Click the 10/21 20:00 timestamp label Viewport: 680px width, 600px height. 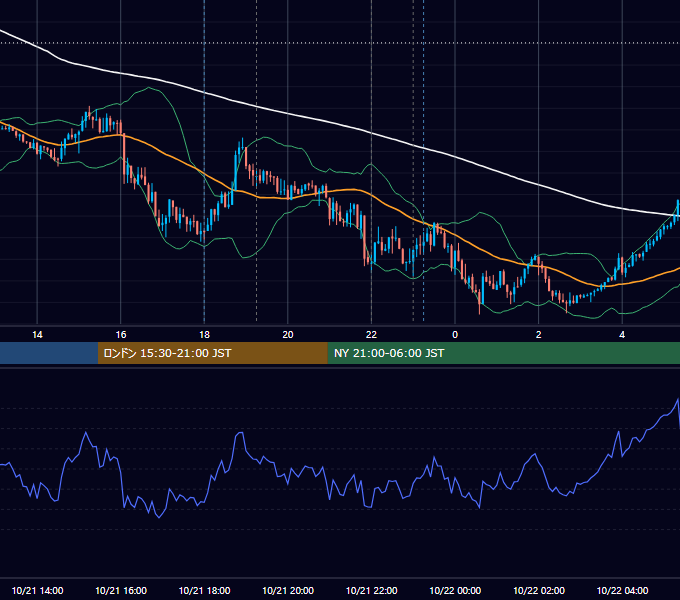[x=288, y=590]
